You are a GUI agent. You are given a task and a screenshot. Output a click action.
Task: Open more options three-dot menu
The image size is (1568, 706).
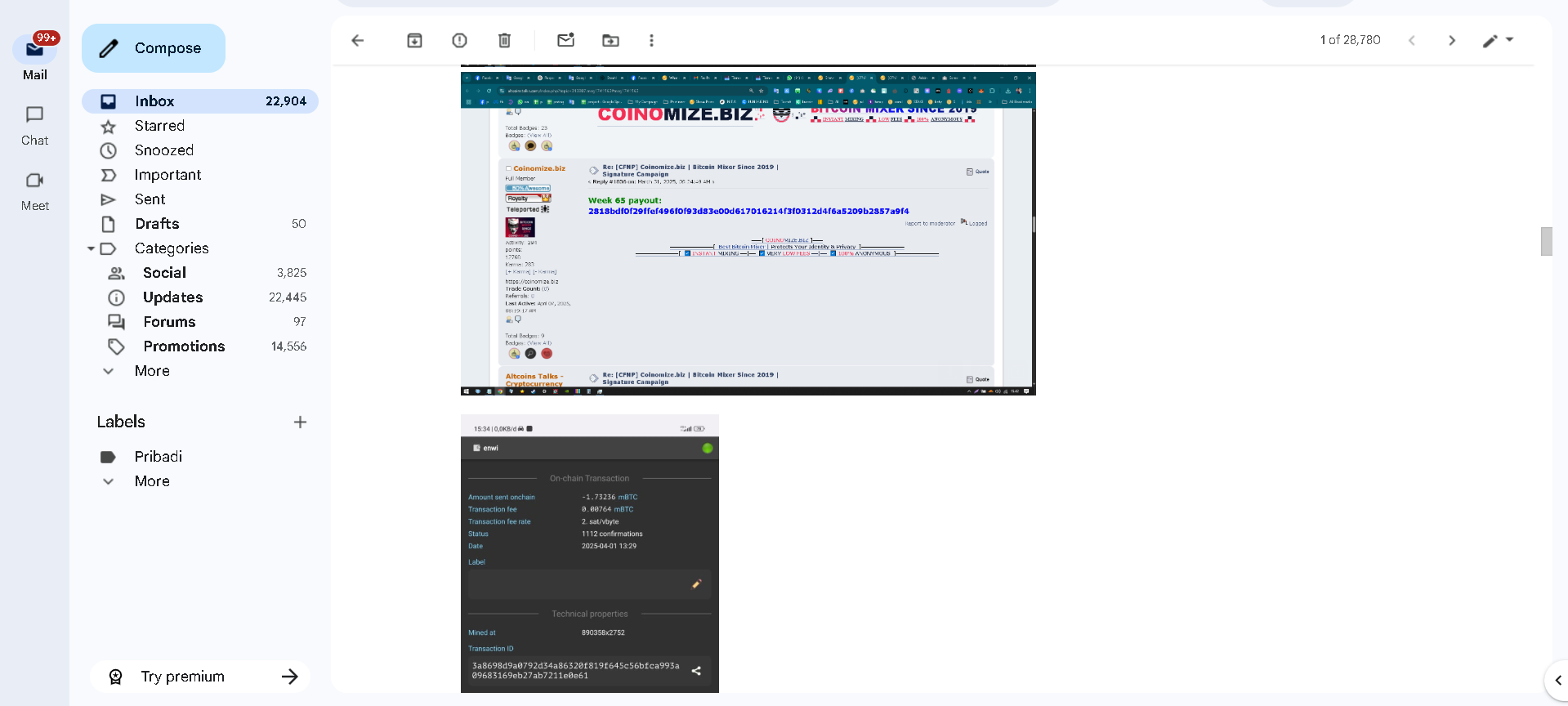pyautogui.click(x=651, y=40)
